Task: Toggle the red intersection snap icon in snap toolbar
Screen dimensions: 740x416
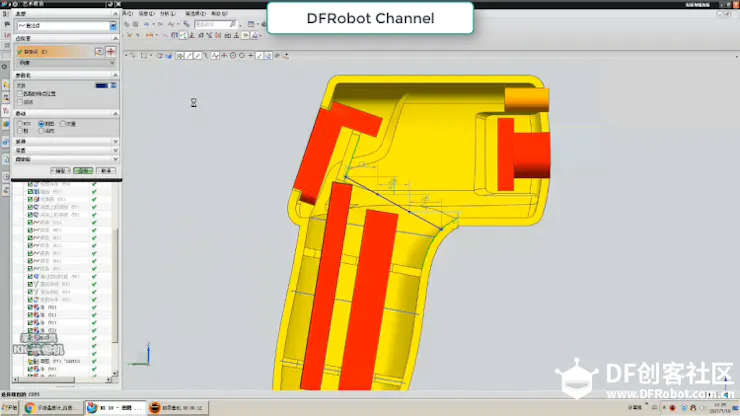Action: click(224, 56)
